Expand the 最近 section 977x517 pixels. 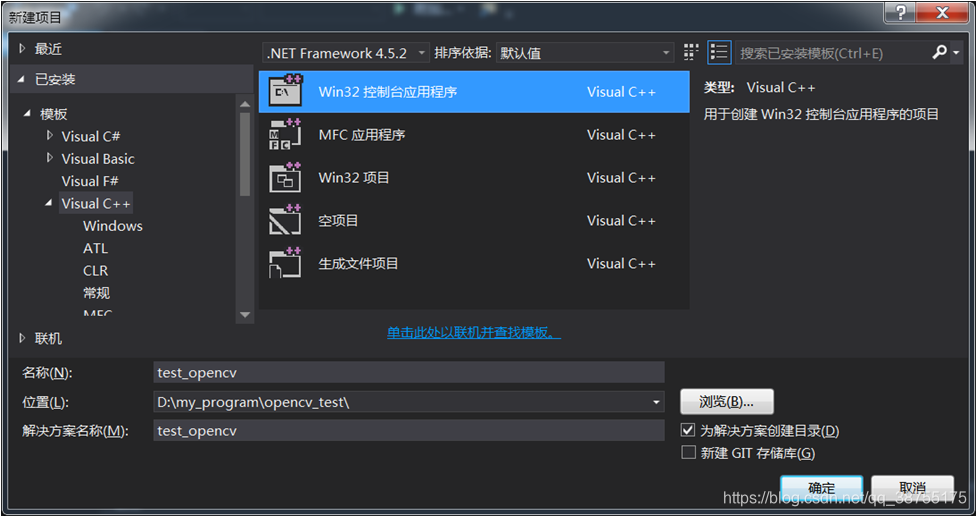pos(22,49)
